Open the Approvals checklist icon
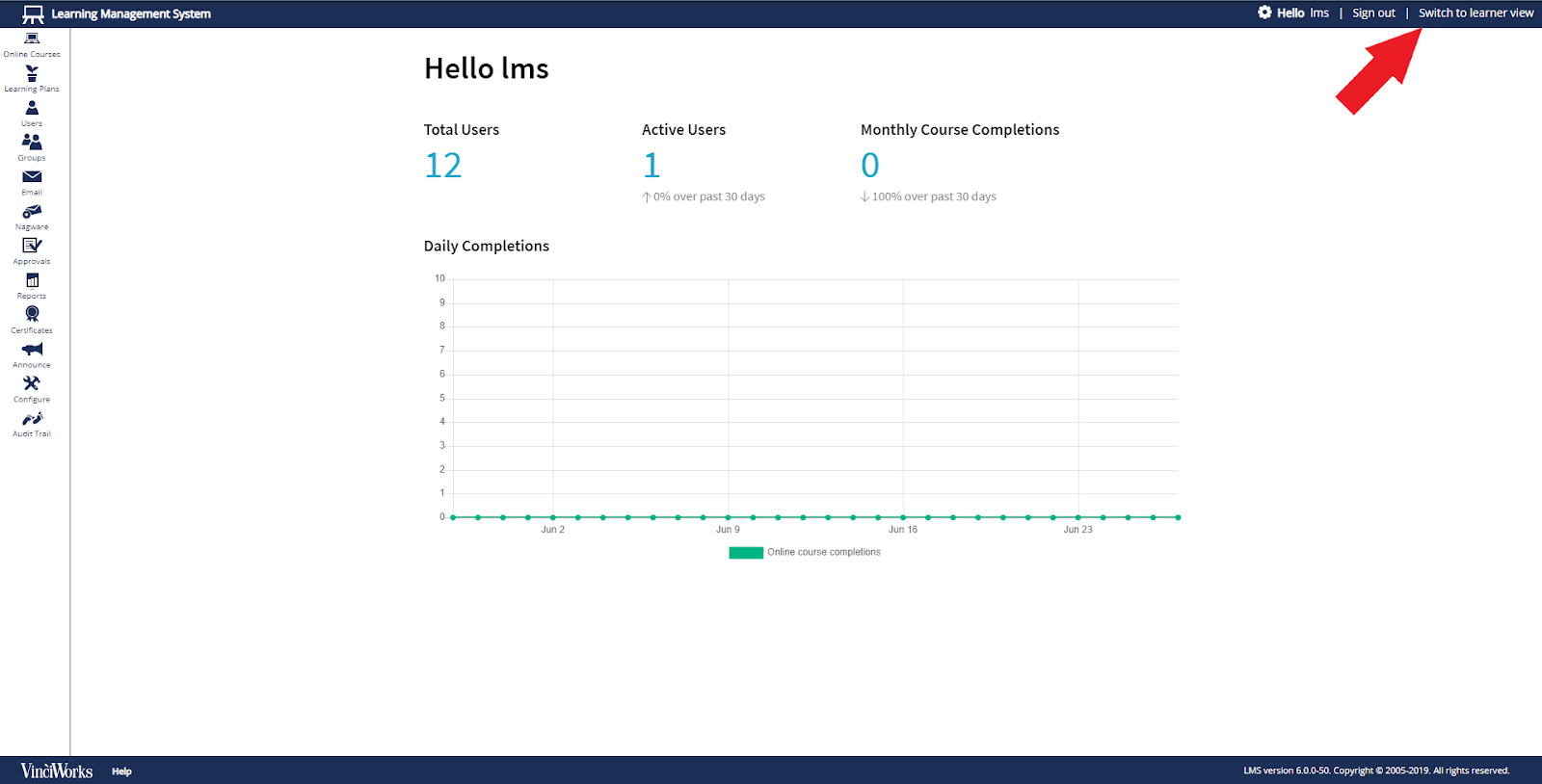 click(x=32, y=247)
